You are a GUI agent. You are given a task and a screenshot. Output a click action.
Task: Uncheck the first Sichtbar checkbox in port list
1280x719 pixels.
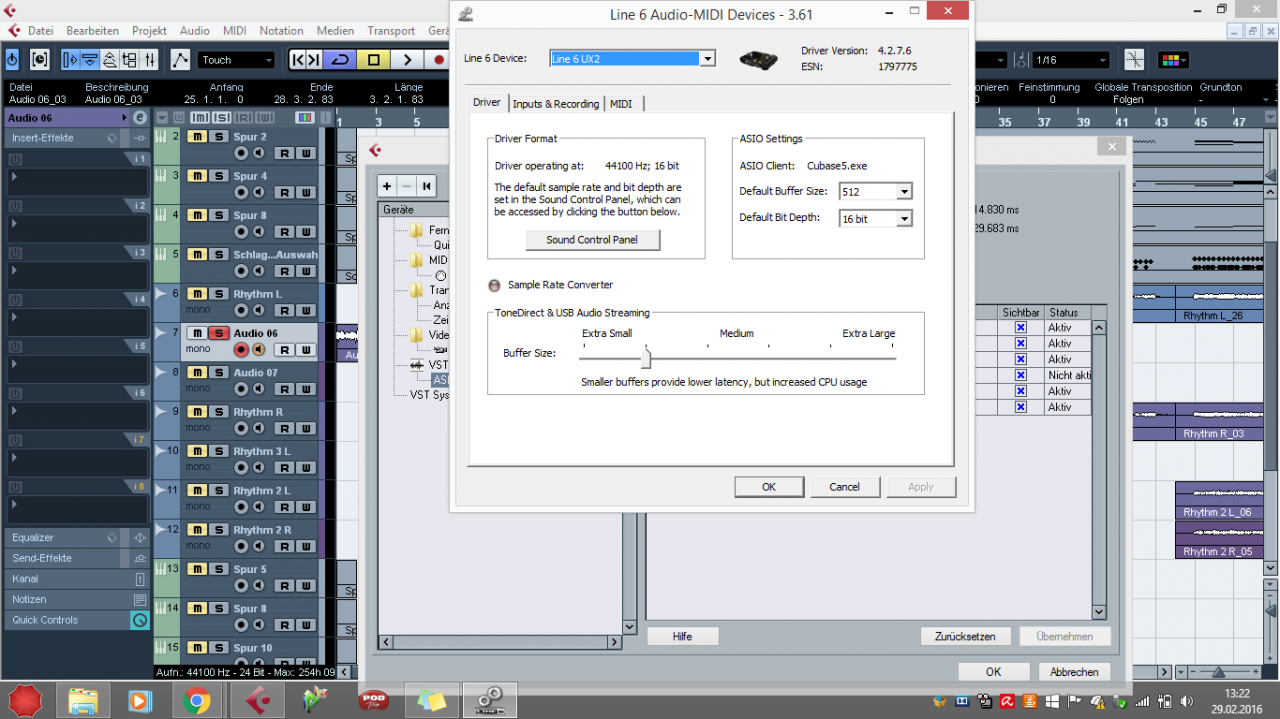pyautogui.click(x=1021, y=327)
